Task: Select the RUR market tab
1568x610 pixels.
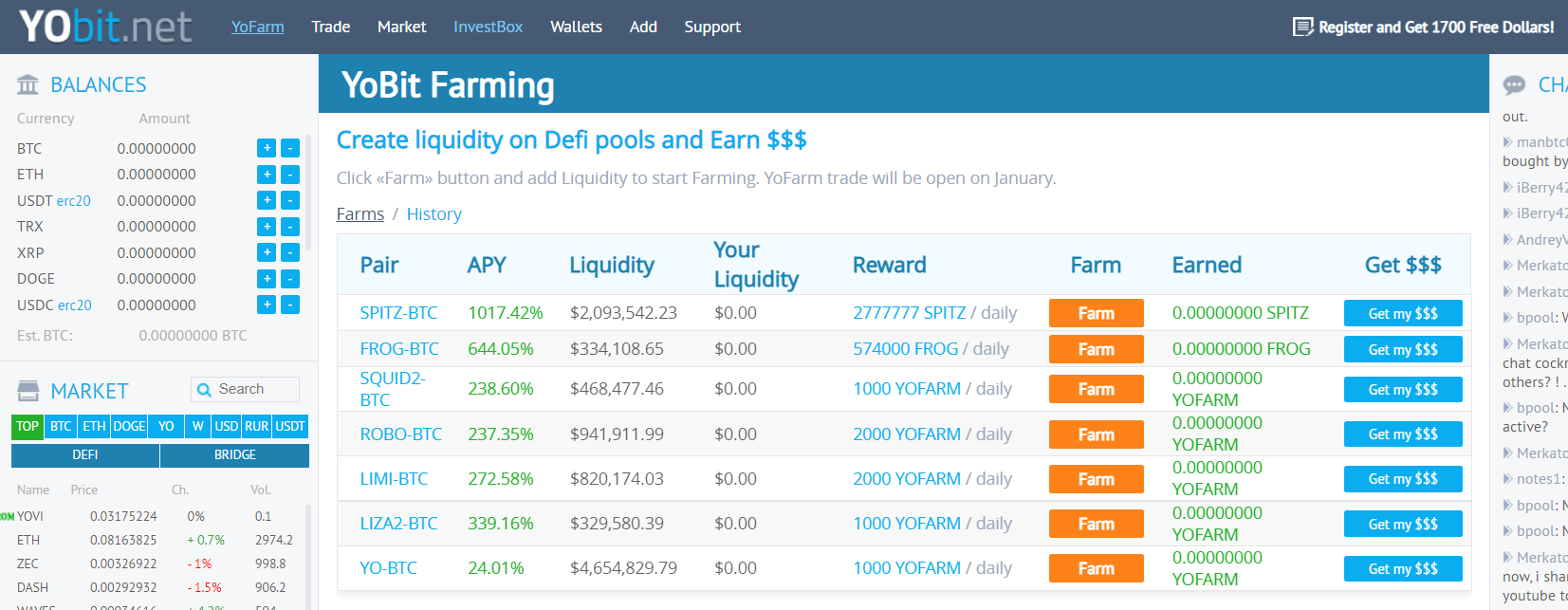Action: pos(257,427)
